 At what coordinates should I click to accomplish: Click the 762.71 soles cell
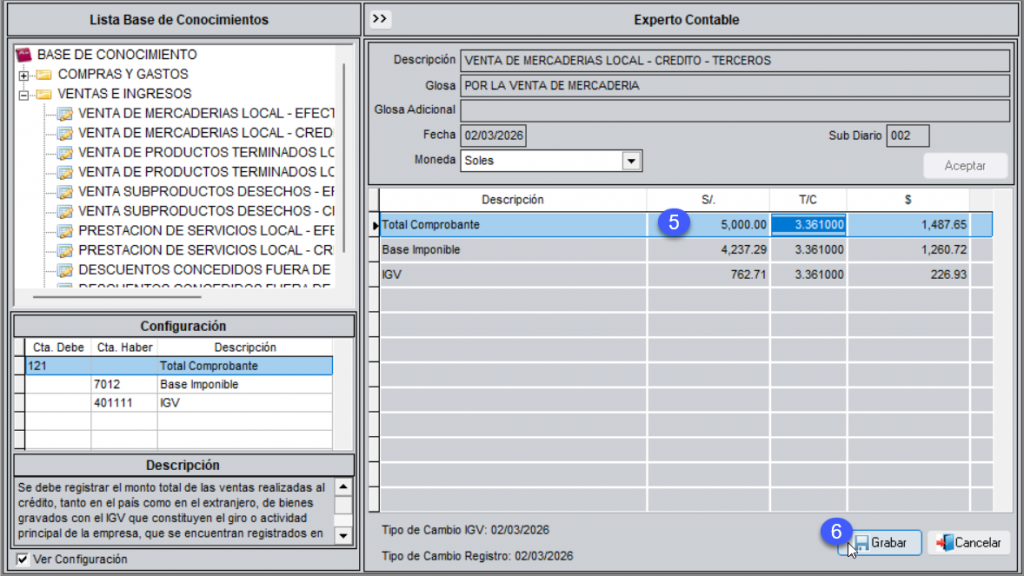tap(708, 274)
